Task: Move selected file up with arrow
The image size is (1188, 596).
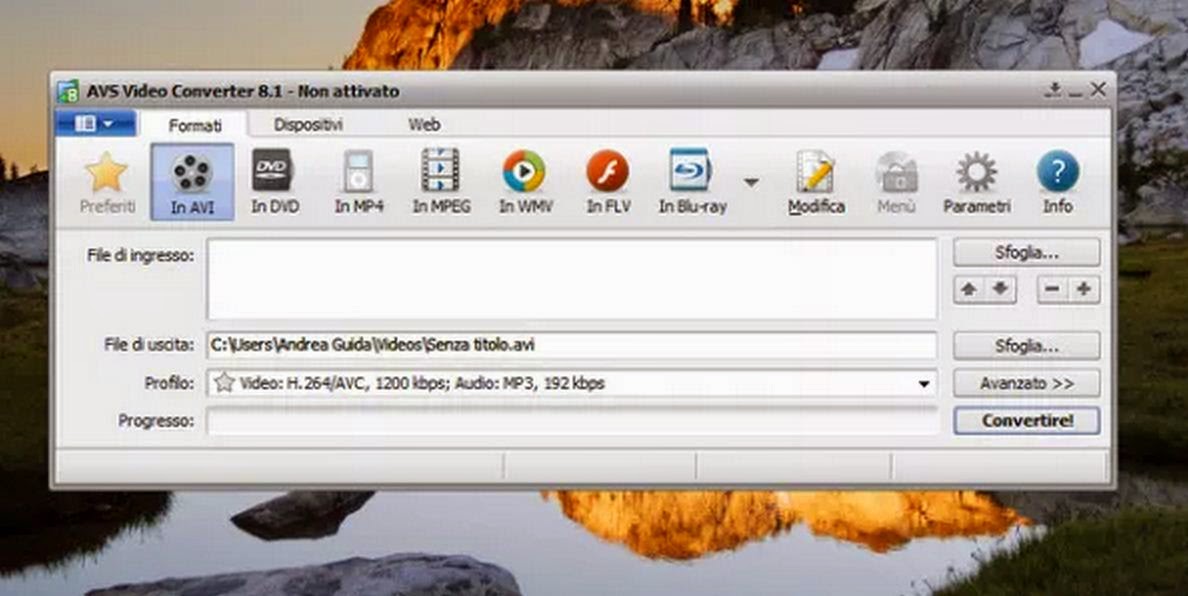Action: pyautogui.click(x=969, y=289)
